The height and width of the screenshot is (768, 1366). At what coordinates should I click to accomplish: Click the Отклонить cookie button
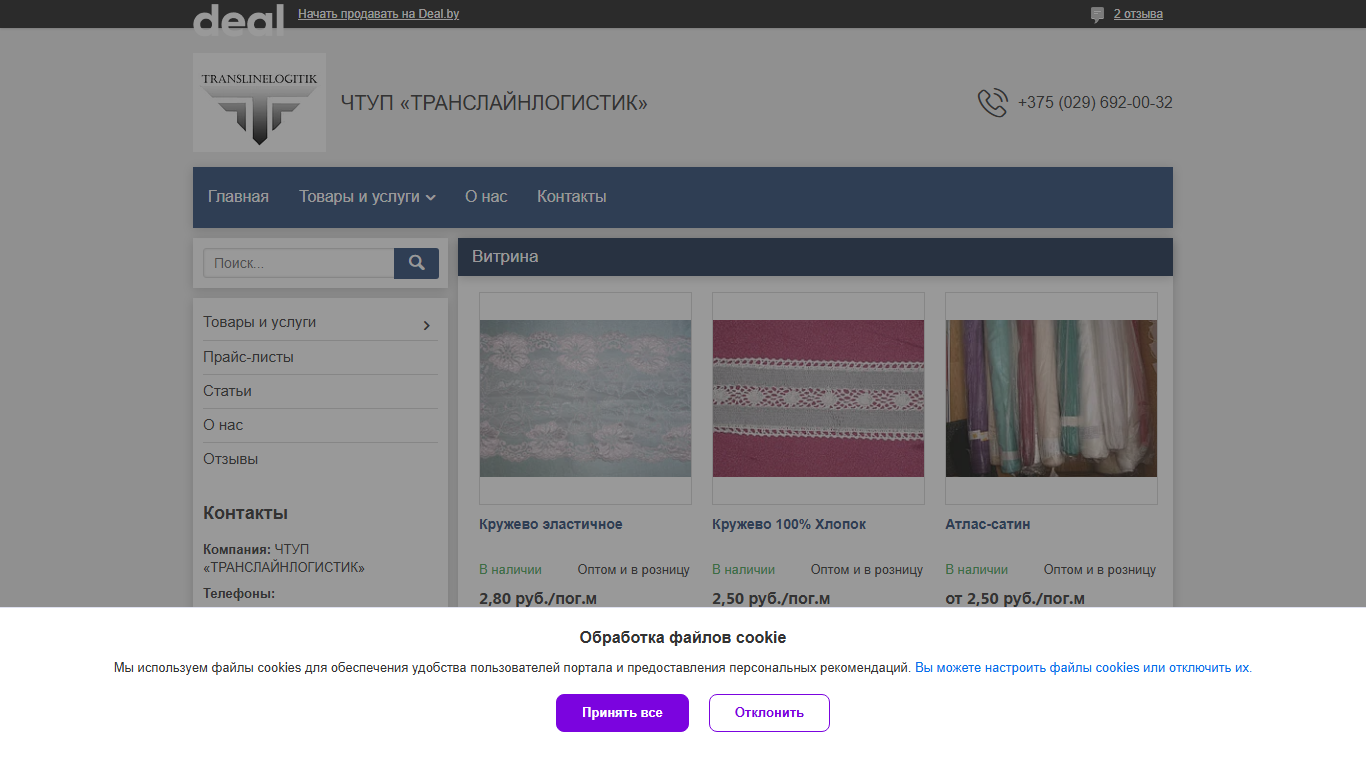point(769,713)
